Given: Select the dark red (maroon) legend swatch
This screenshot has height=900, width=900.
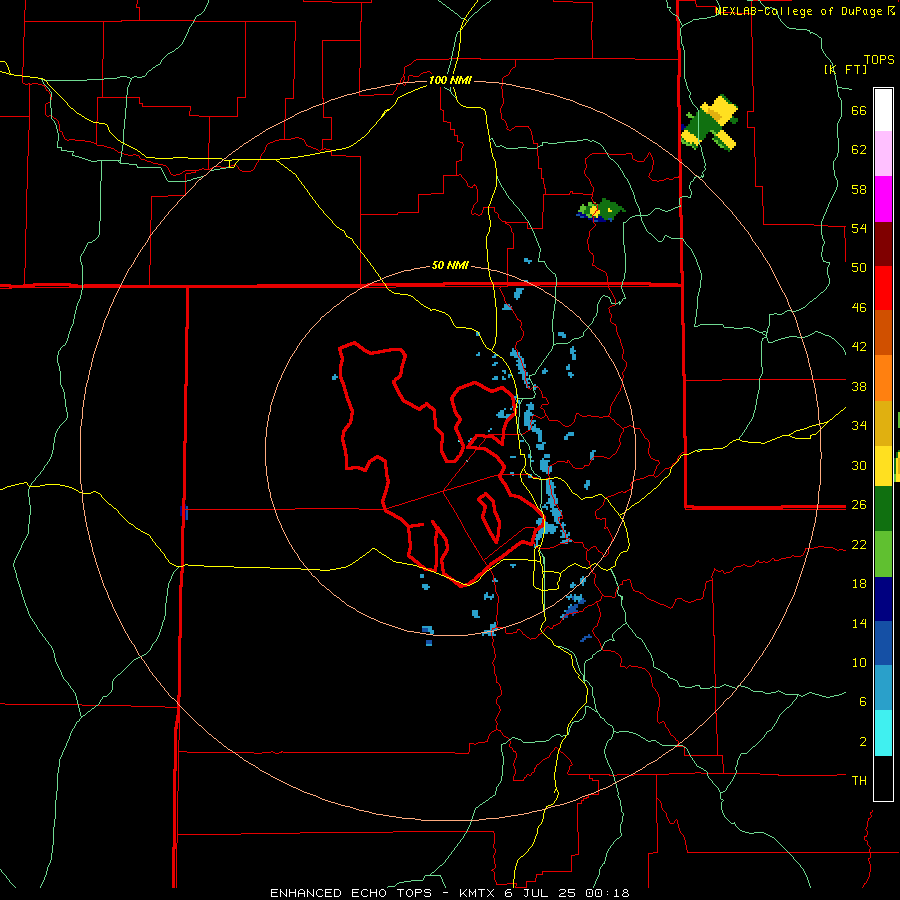Looking at the screenshot, I should click(883, 244).
